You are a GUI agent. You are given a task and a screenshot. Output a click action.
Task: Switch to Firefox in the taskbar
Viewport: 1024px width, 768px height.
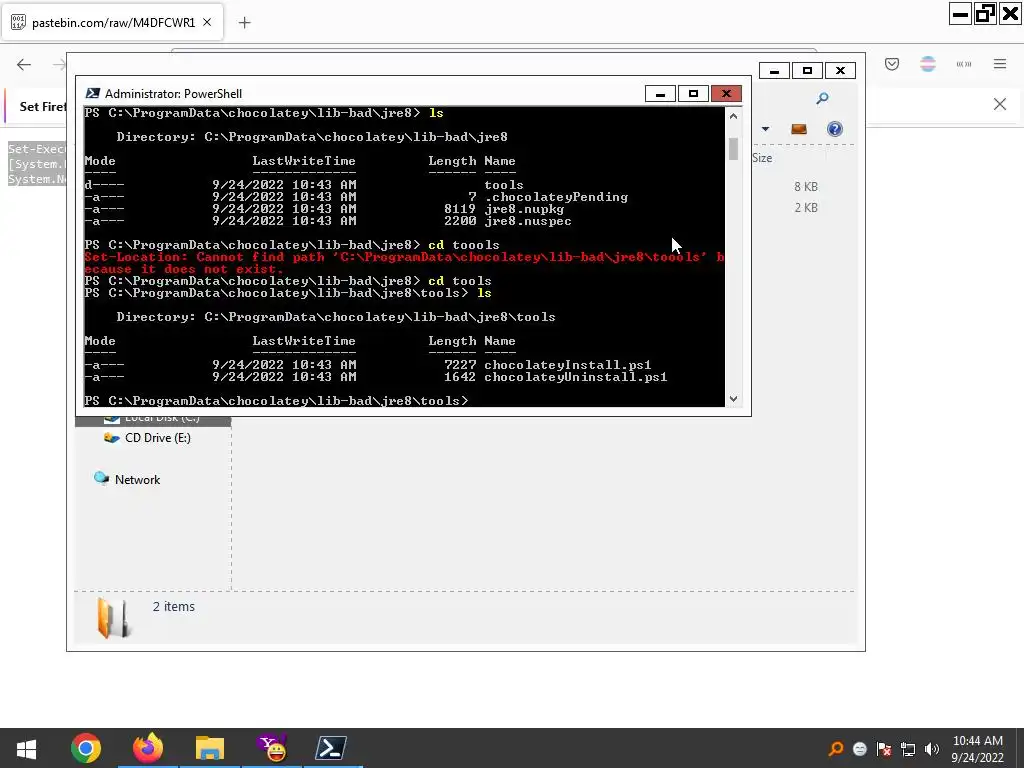[148, 748]
